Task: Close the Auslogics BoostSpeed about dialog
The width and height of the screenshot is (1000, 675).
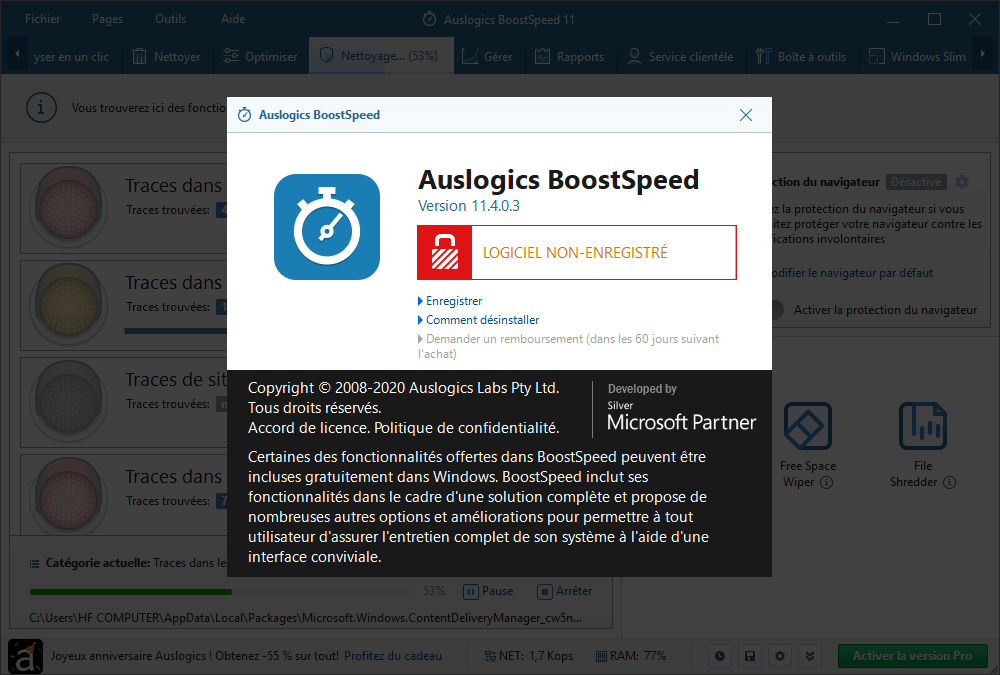Action: [746, 115]
